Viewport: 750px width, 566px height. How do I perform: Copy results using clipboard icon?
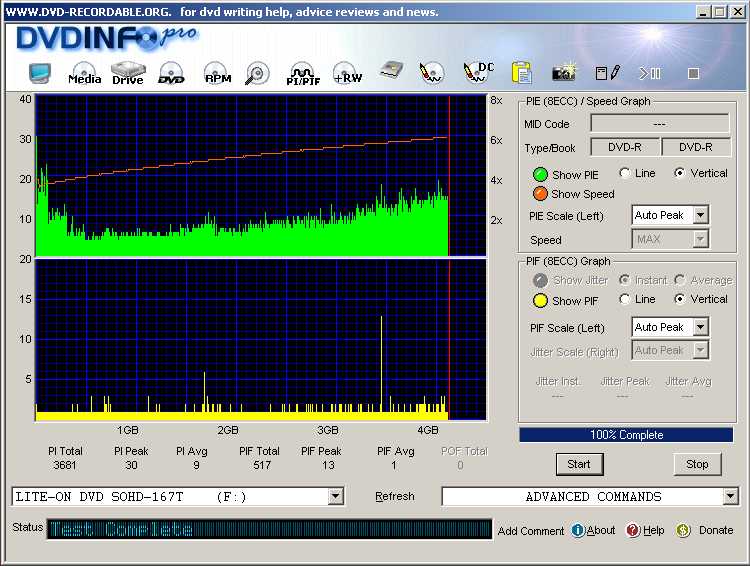[521, 73]
